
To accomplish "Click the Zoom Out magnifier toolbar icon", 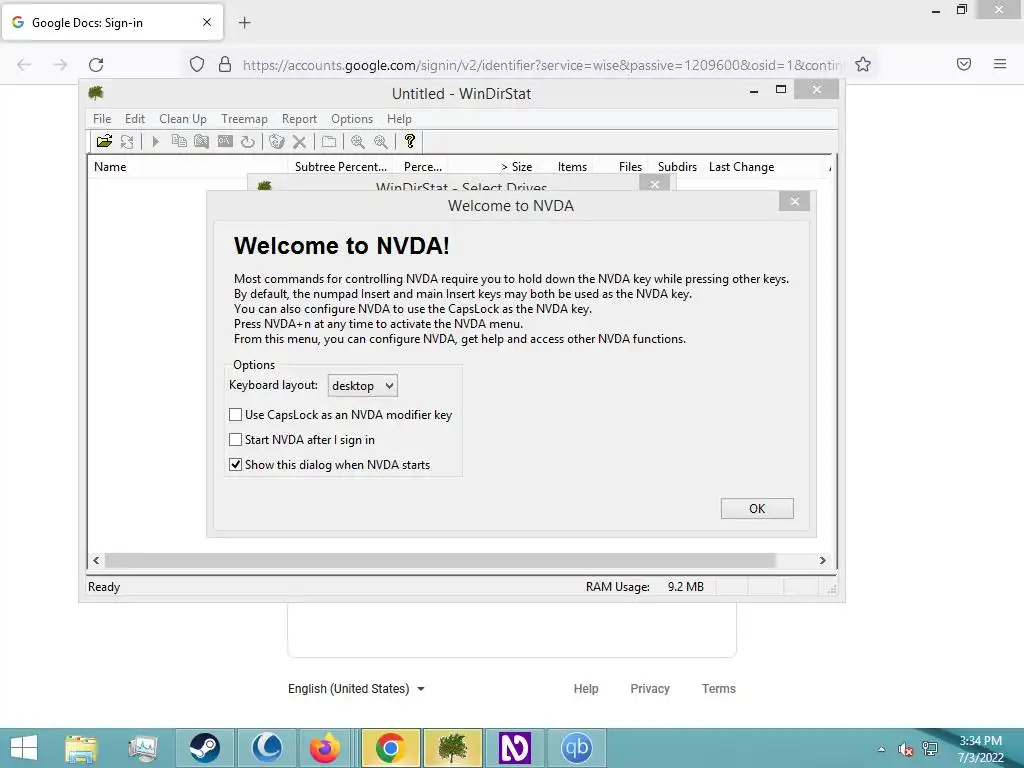I will tap(381, 141).
